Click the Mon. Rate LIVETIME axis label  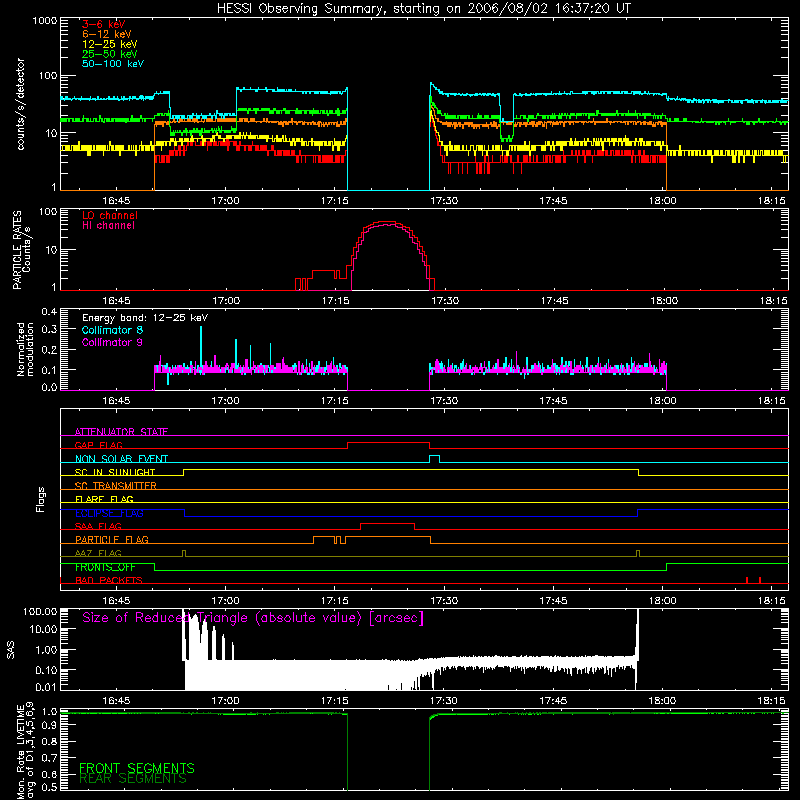tap(25, 750)
